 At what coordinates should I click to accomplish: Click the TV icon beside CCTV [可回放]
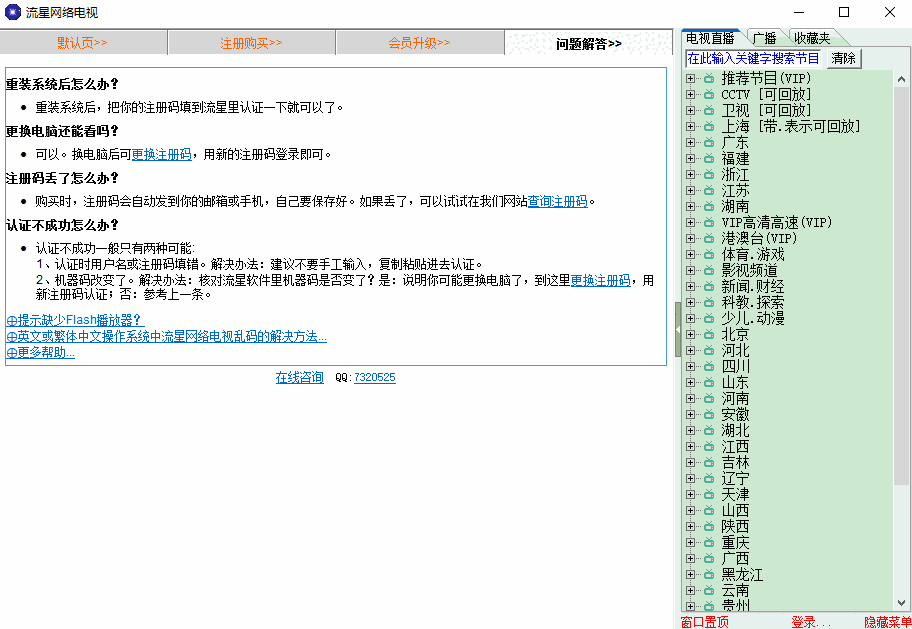click(x=708, y=95)
